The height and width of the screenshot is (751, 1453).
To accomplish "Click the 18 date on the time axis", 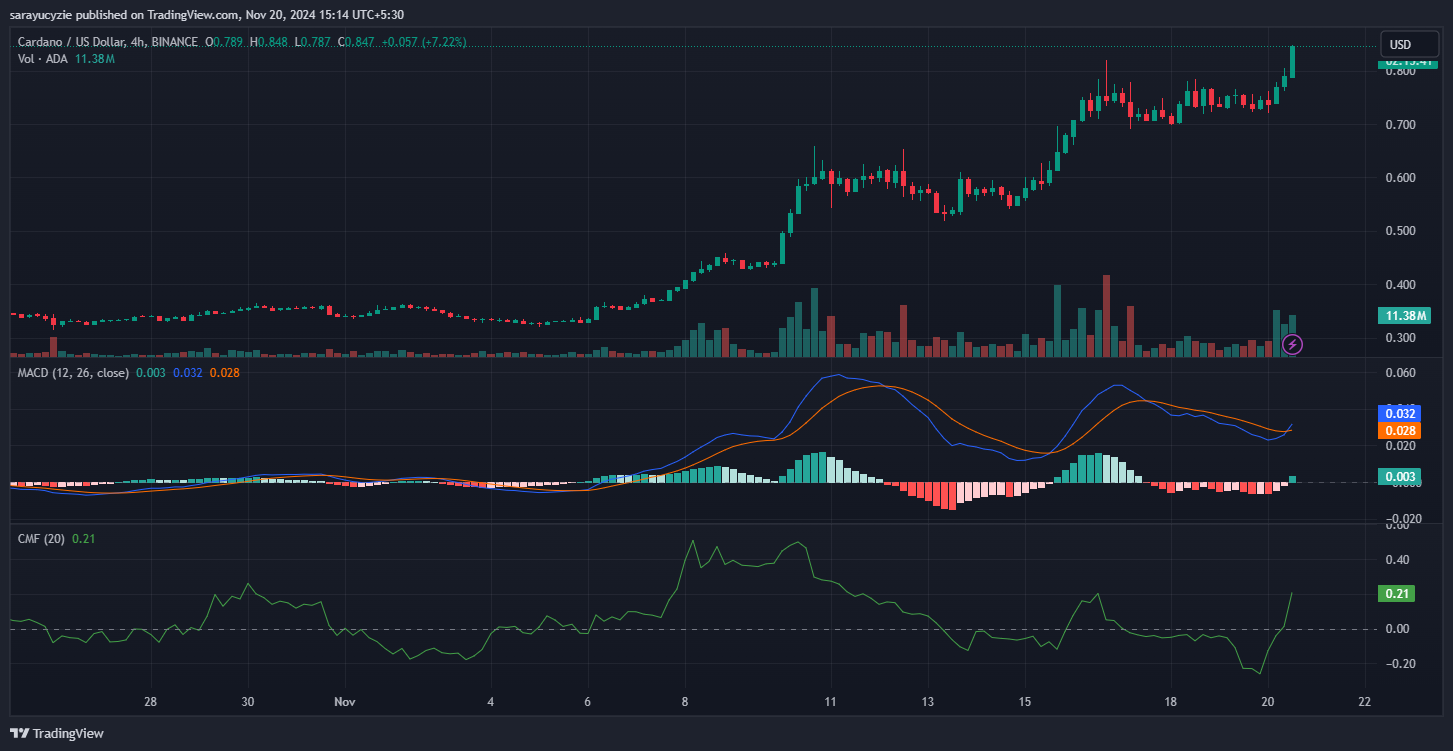I will tap(1171, 702).
